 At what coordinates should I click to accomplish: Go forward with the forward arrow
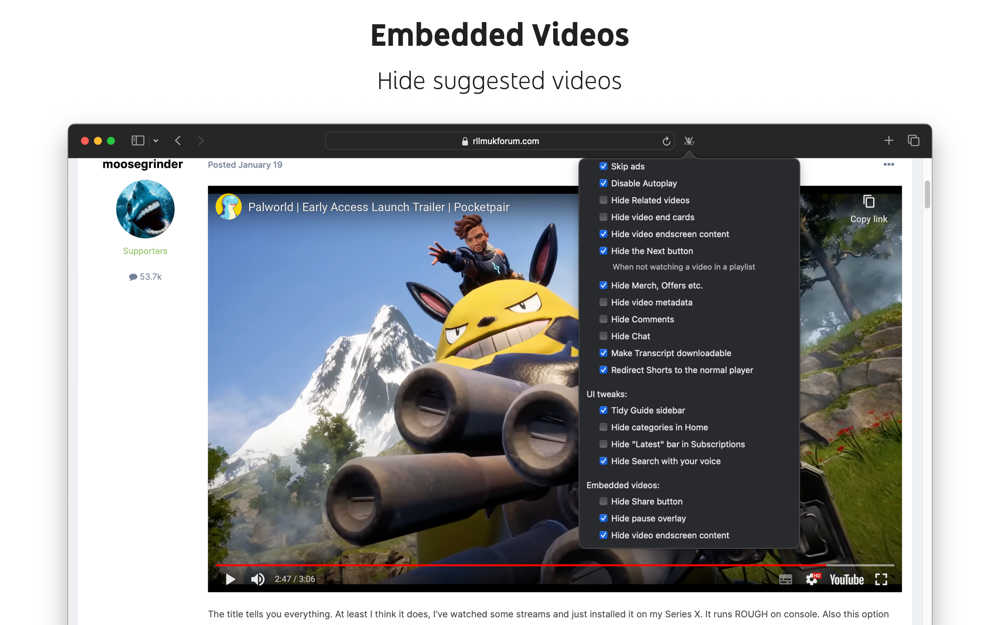200,140
